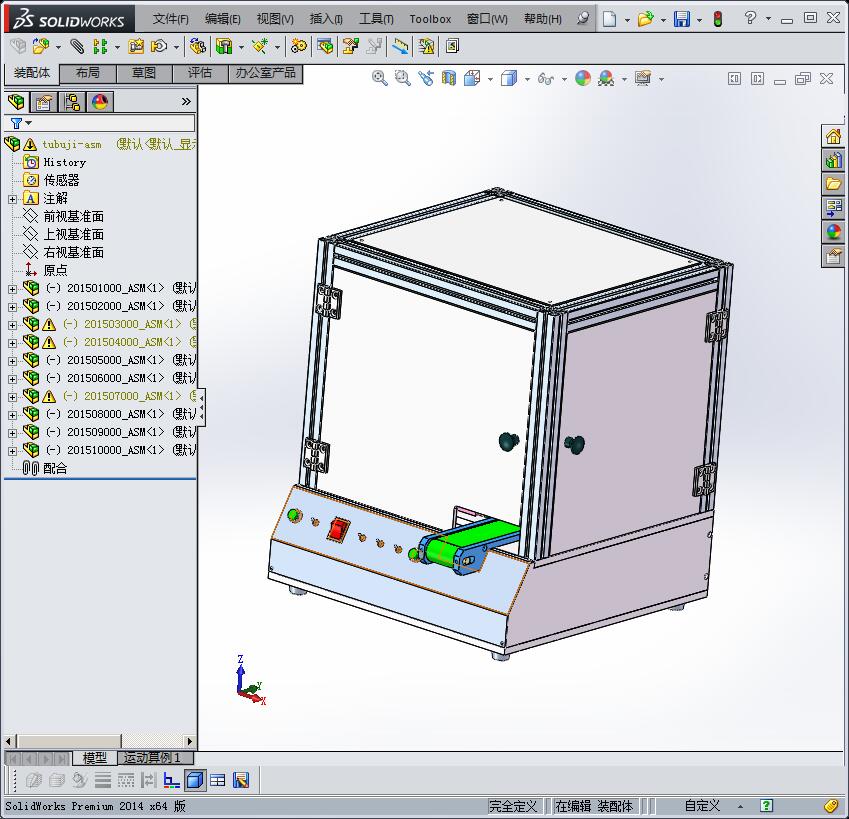Open the Display Style dropdown arrow
Viewport: 849px width, 819px height.
pos(527,80)
